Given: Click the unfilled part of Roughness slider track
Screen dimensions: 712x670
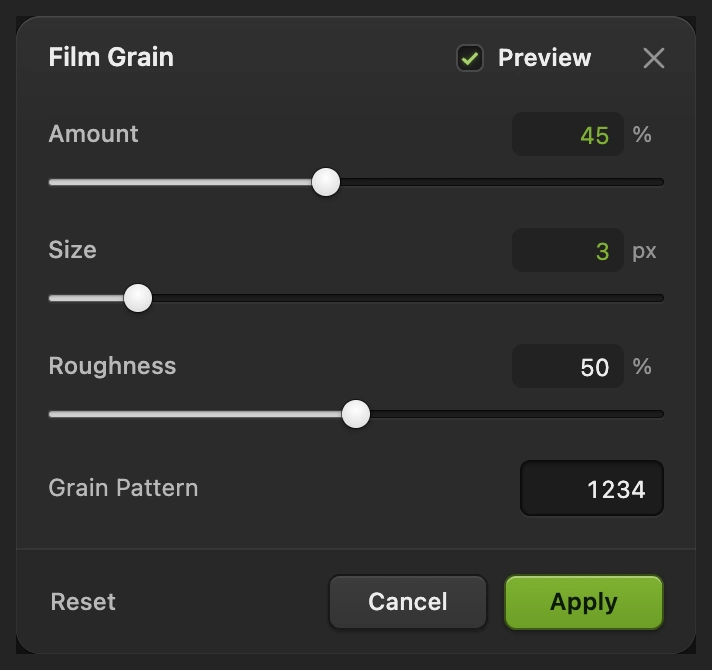Looking at the screenshot, I should click(517, 414).
